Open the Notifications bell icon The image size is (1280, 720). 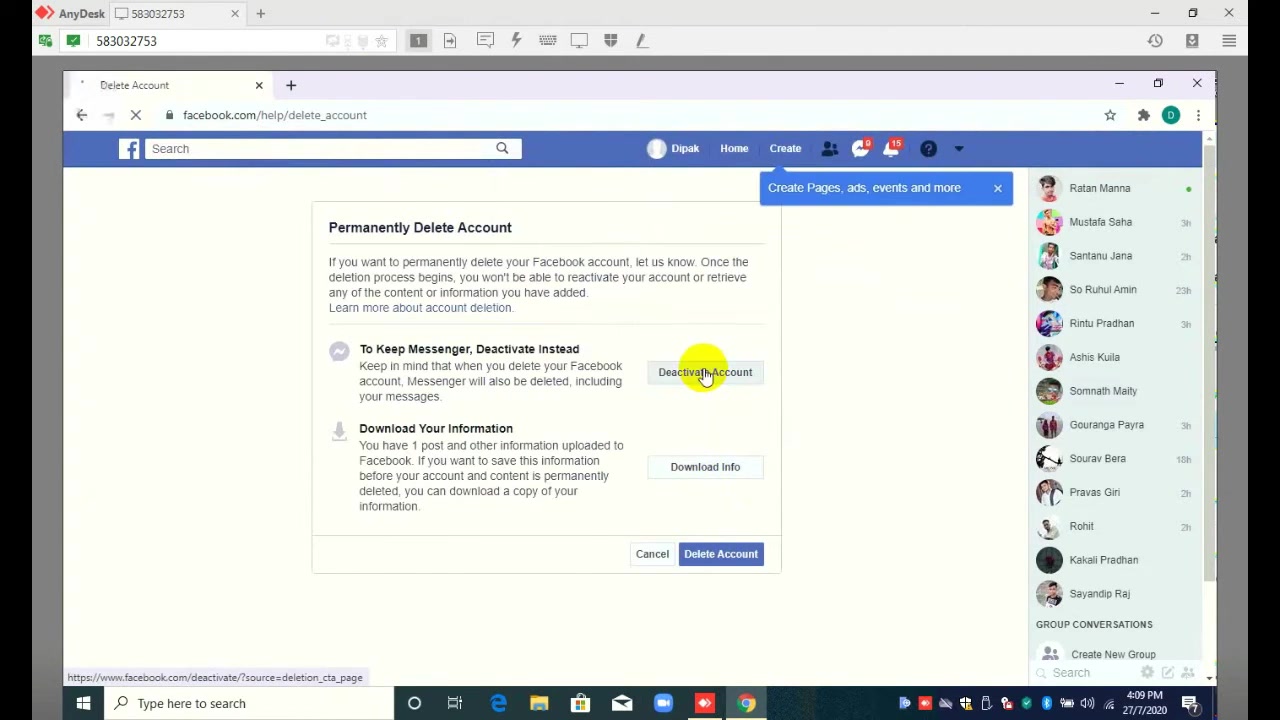(892, 148)
